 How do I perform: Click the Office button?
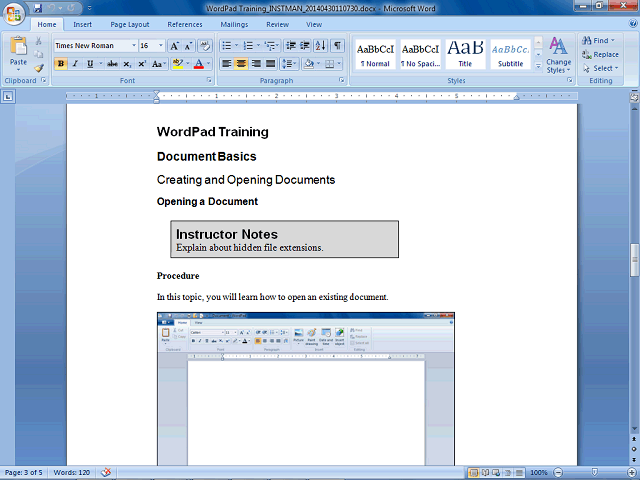[x=14, y=14]
